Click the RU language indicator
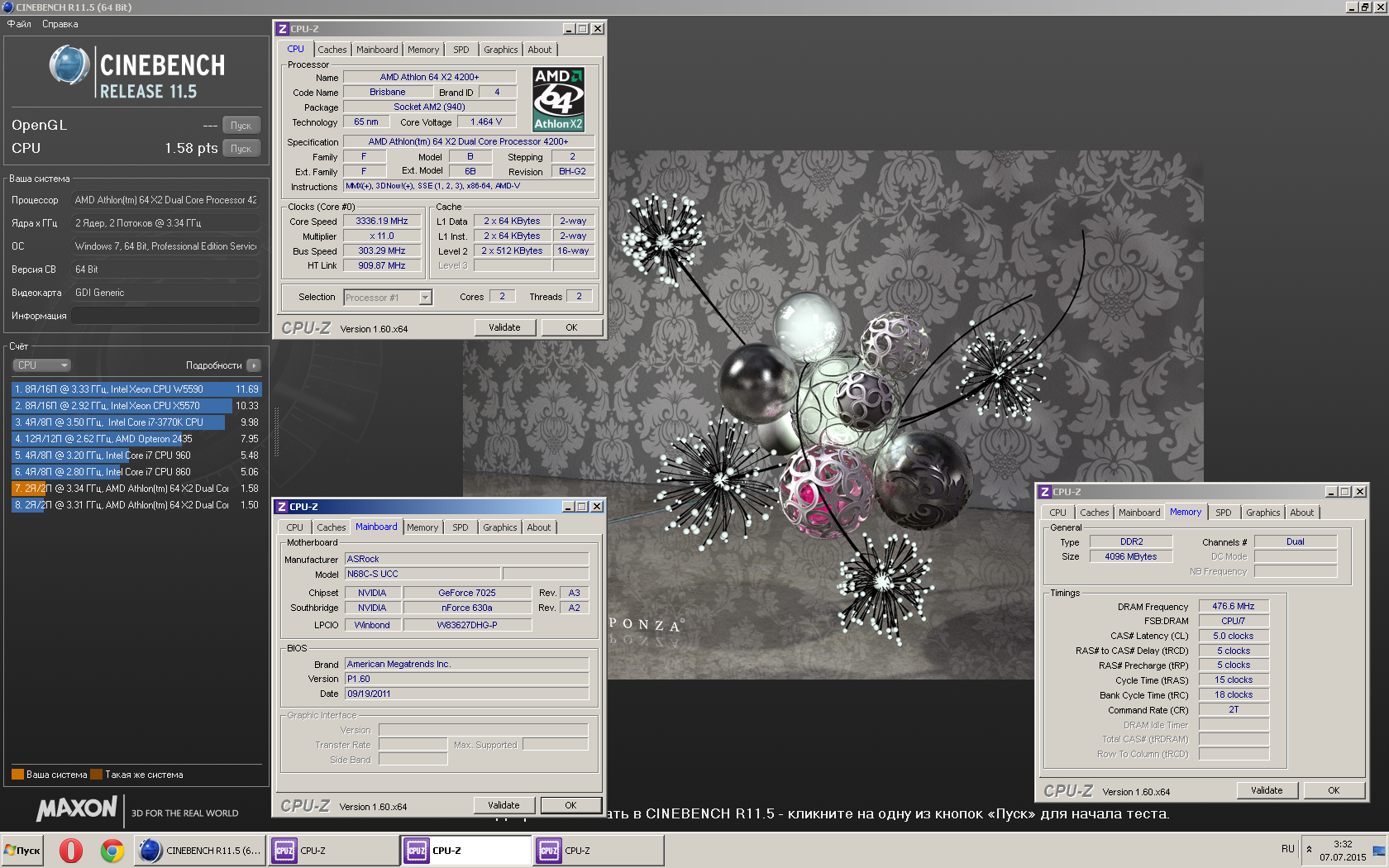The width and height of the screenshot is (1389, 868). point(1288,849)
